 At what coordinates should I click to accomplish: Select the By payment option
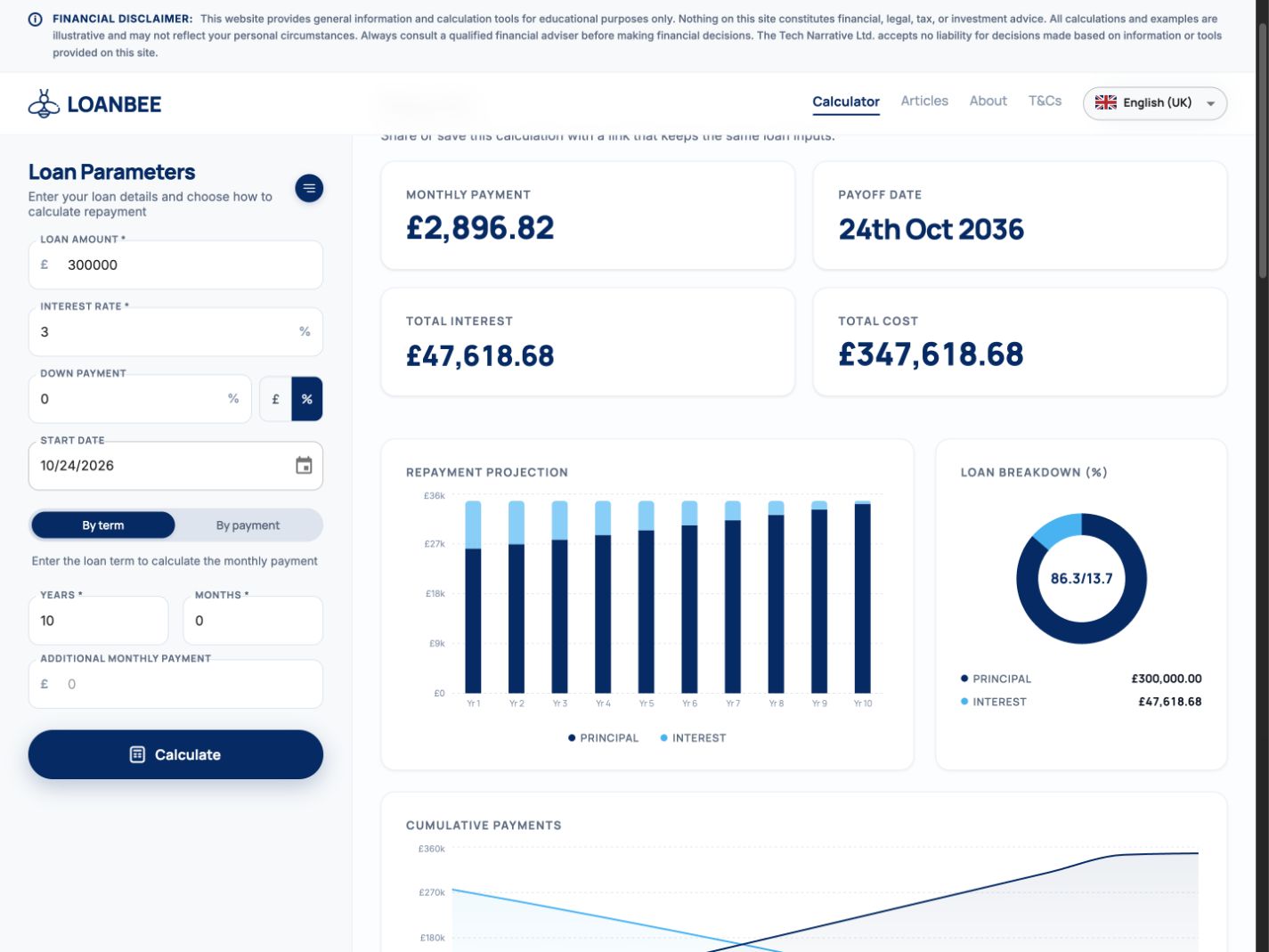248,525
